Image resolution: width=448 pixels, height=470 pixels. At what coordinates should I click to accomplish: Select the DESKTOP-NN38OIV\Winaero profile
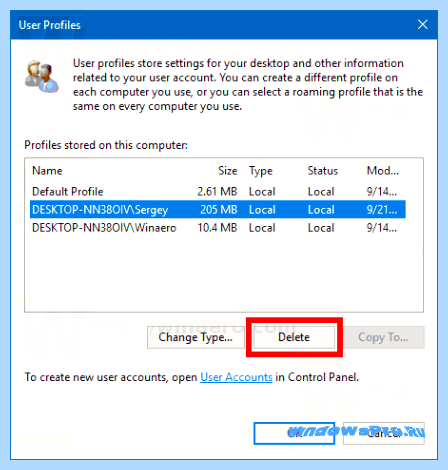click(218, 228)
